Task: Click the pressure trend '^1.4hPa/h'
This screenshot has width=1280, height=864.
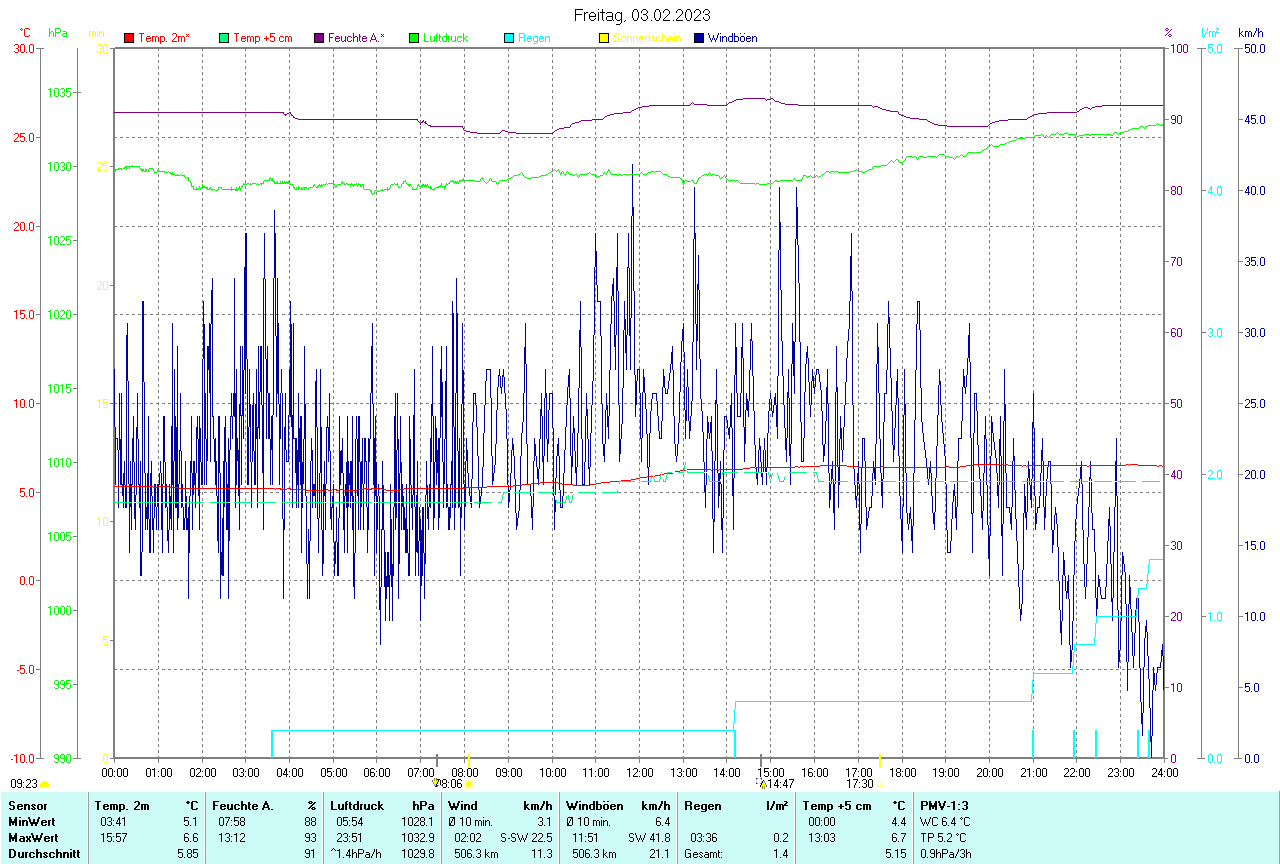Action: point(356,853)
